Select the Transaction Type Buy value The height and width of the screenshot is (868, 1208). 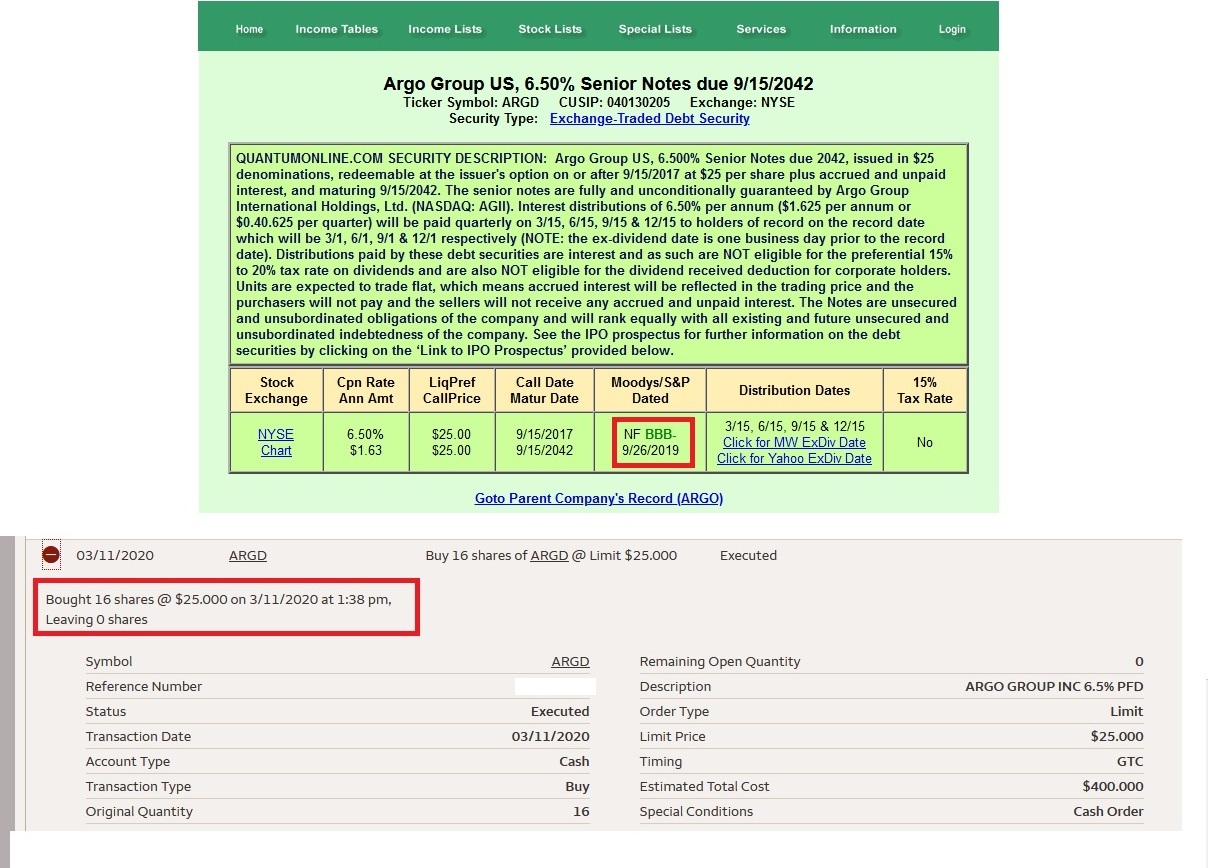pyautogui.click(x=577, y=786)
